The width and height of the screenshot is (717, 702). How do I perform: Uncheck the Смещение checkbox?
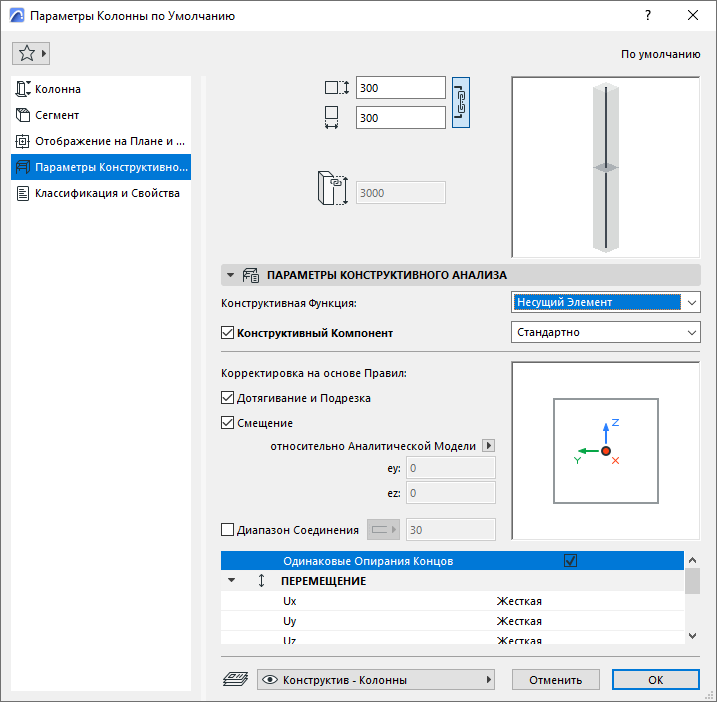click(227, 423)
